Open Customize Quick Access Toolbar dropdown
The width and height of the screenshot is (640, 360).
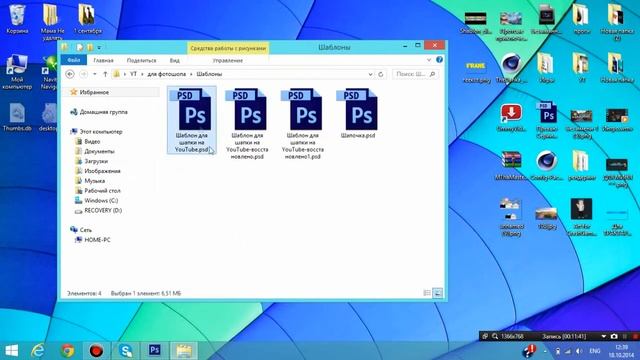(x=99, y=48)
